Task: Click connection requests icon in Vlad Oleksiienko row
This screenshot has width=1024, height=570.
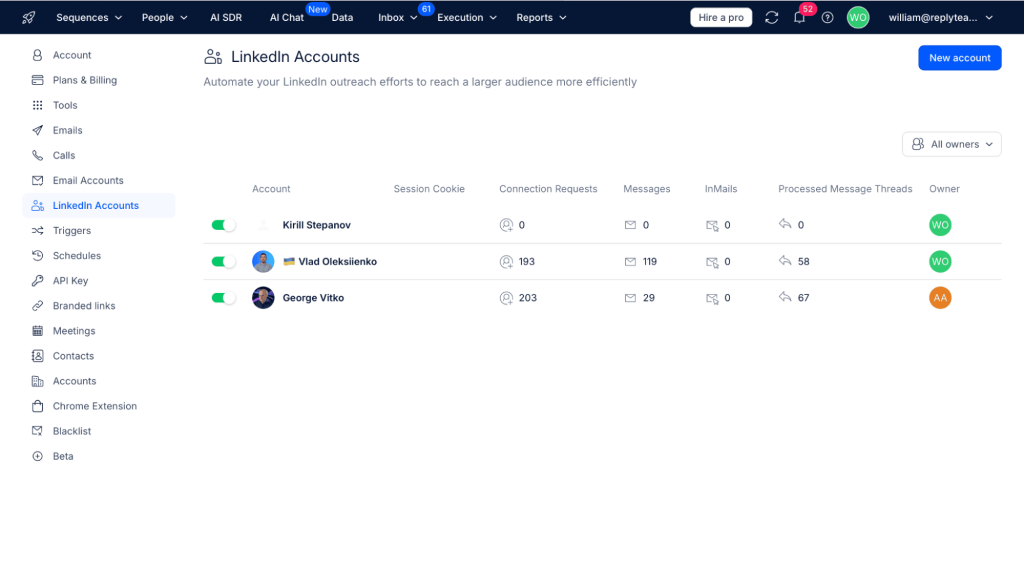Action: pos(506,261)
